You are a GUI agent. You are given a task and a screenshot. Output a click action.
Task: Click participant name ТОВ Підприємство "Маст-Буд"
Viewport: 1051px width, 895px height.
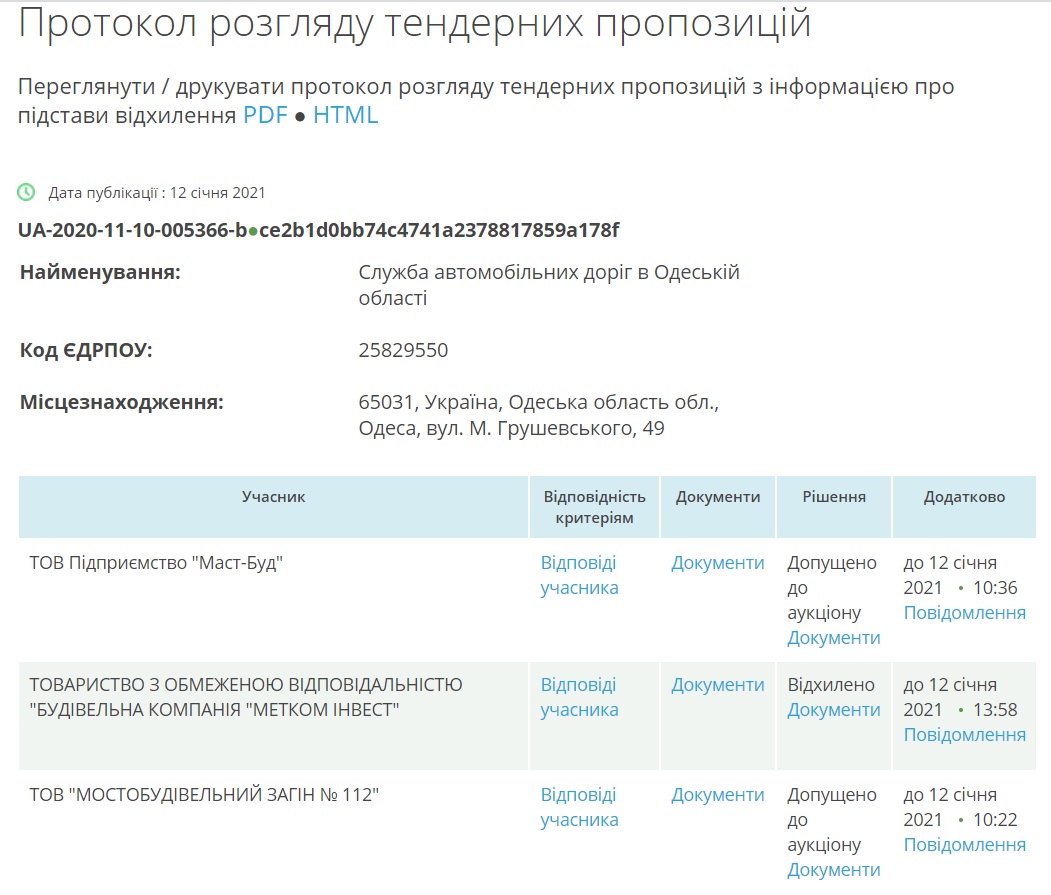pos(156,563)
